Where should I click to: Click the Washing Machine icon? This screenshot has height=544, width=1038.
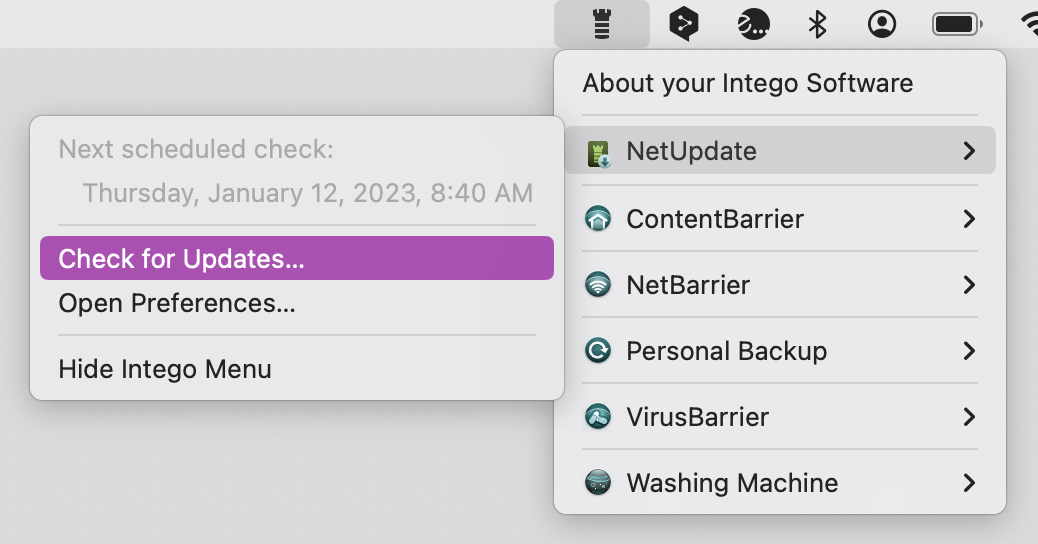click(598, 482)
